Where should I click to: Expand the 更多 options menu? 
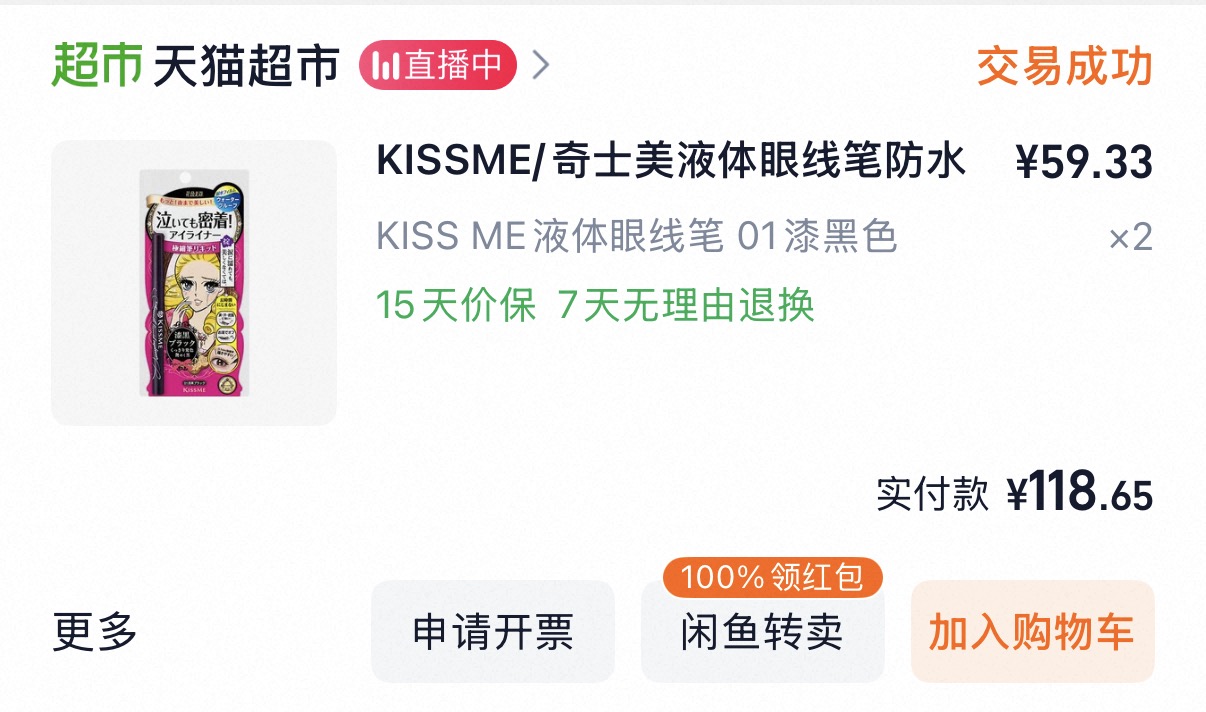click(95, 631)
